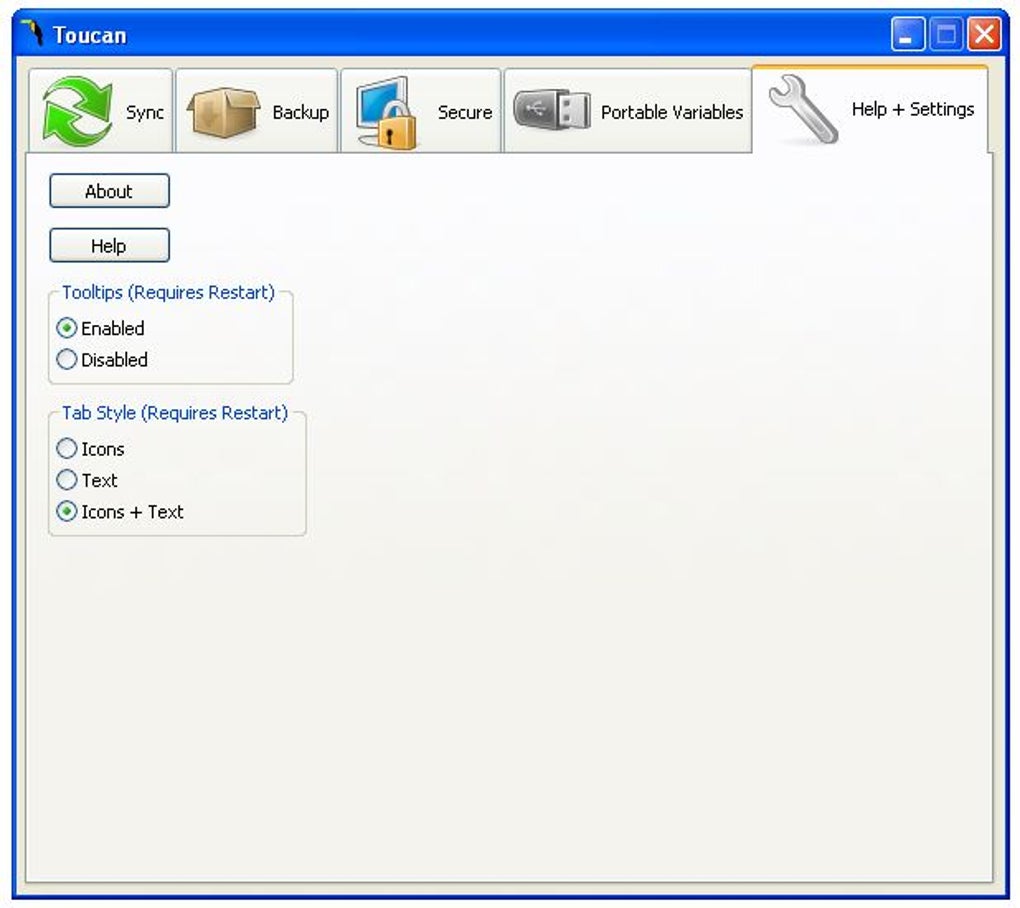Open Help via the Help button
The width and height of the screenshot is (1020, 908).
coord(109,245)
